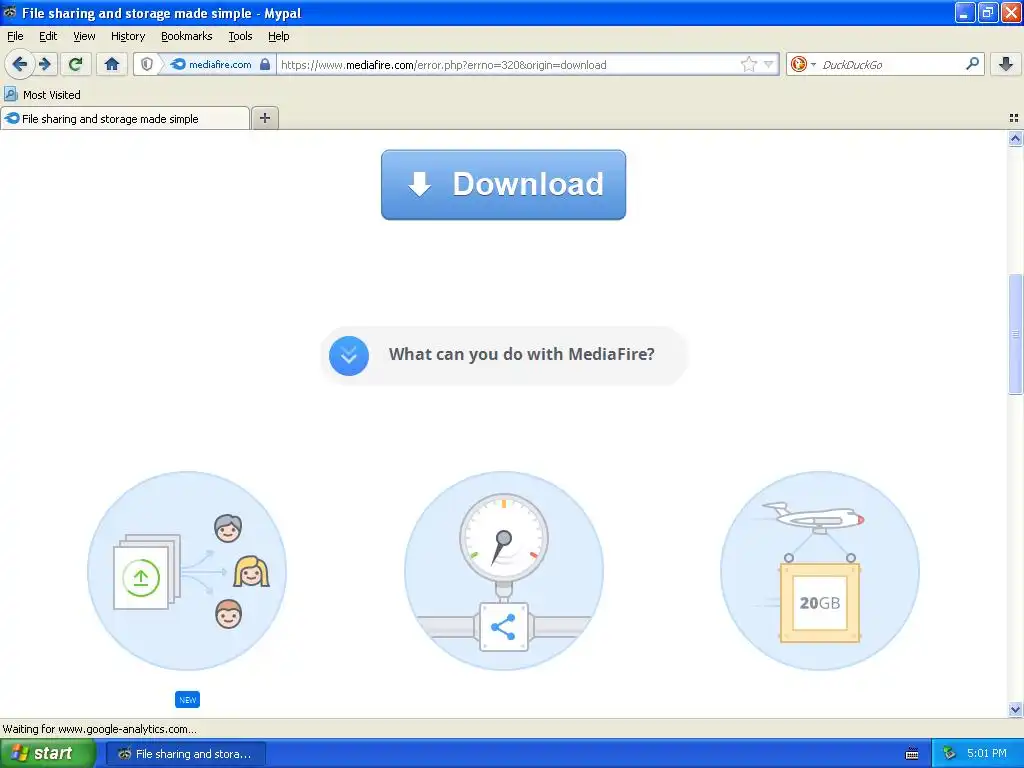
Task: Open the Tools menu
Action: tap(240, 36)
